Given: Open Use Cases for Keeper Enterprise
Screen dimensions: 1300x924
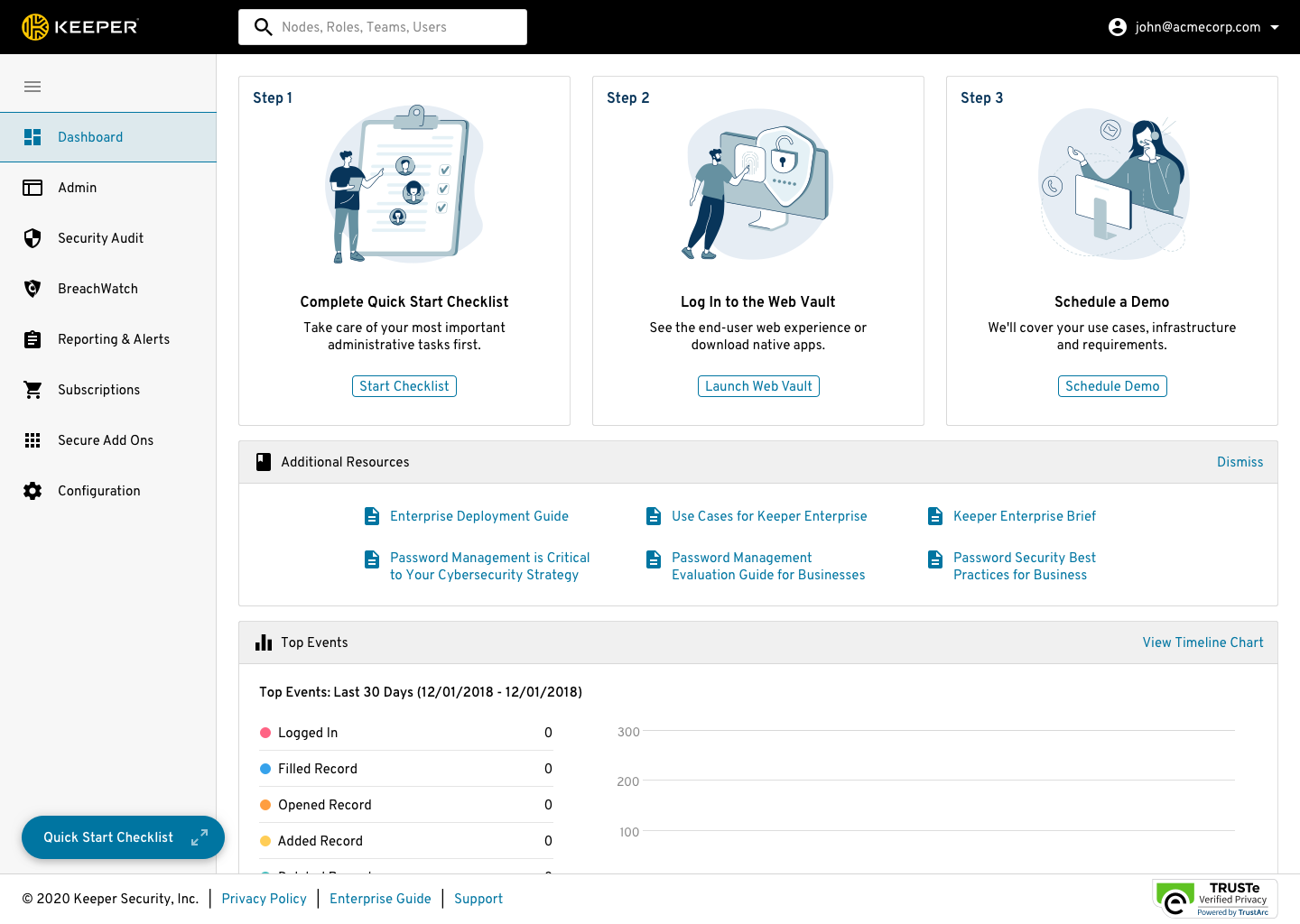Looking at the screenshot, I should coord(769,516).
